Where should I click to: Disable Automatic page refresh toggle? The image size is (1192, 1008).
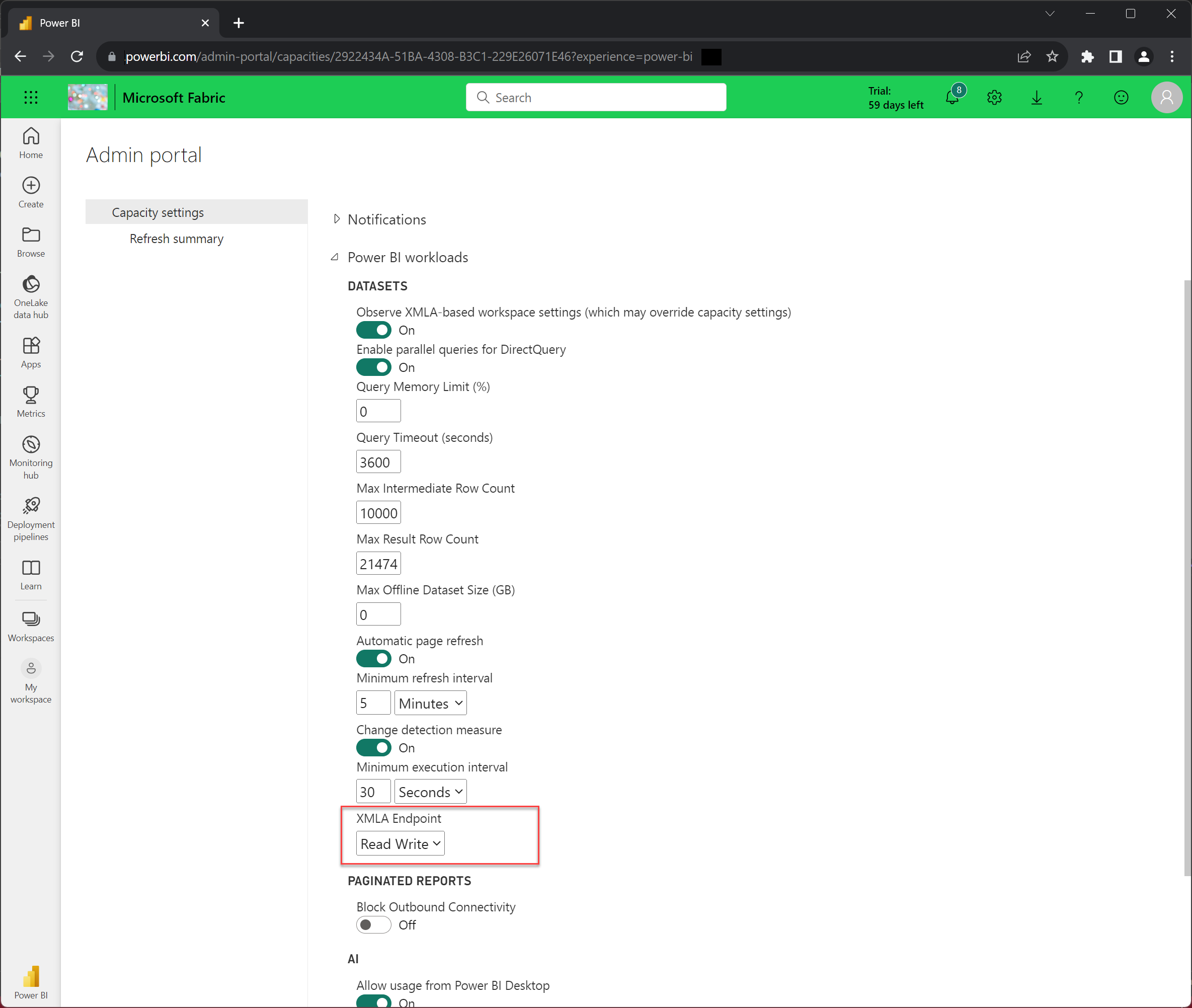(374, 658)
